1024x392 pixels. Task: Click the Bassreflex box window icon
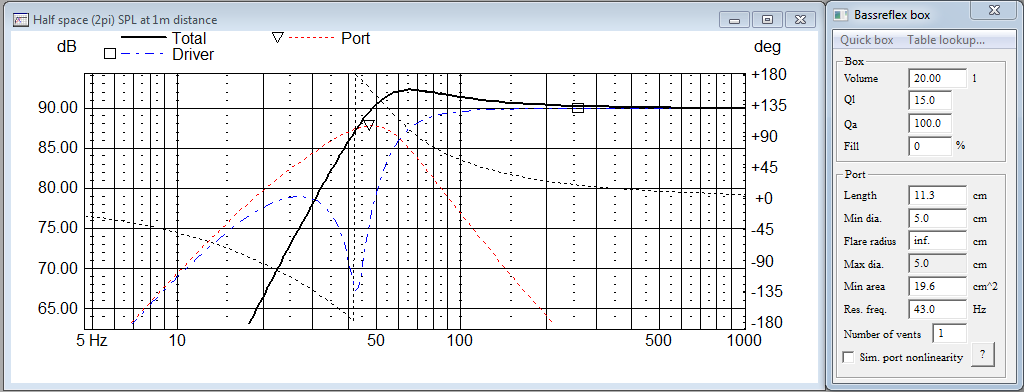842,14
